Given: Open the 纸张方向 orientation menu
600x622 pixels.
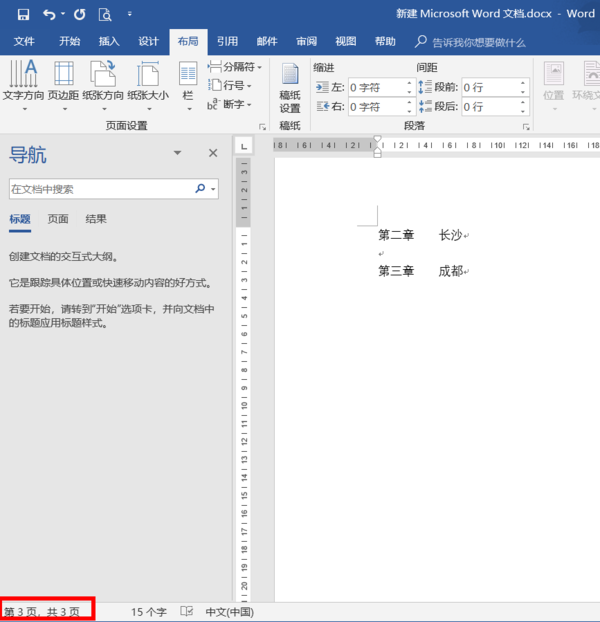Looking at the screenshot, I should (x=103, y=86).
